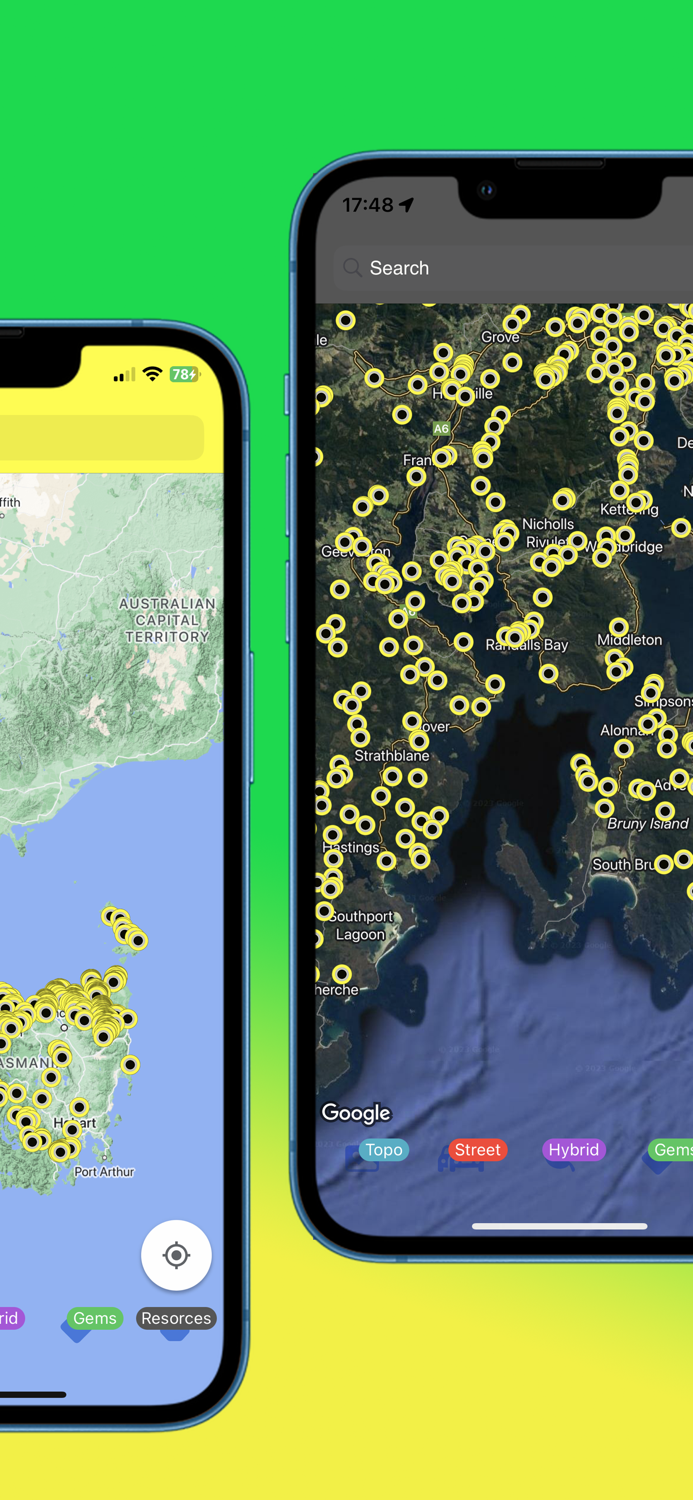Viewport: 693px width, 1500px height.
Task: Open the Resorces chip on the left phone
Action: point(176,1318)
